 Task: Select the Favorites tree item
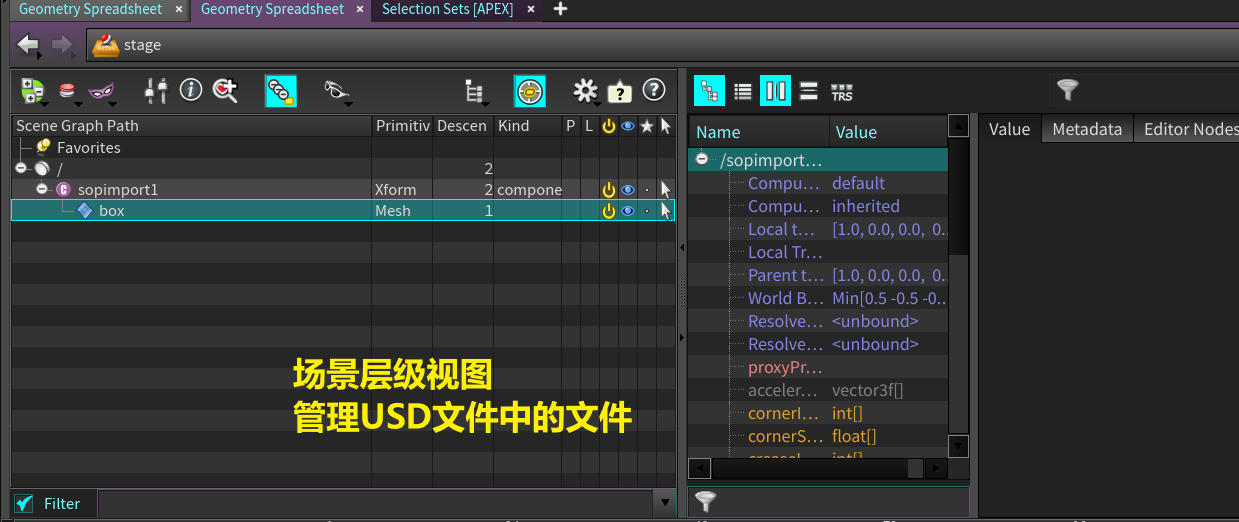[89, 147]
